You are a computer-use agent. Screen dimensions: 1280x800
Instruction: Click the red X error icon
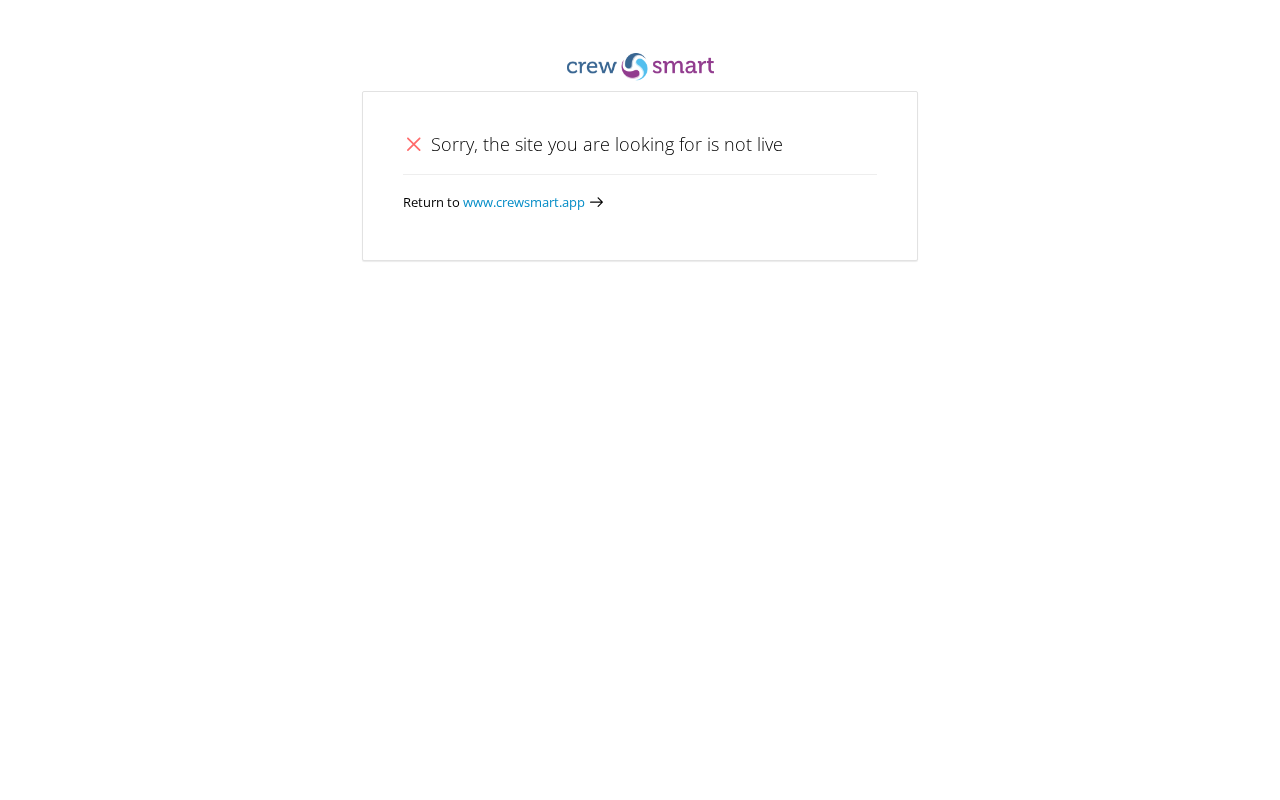pyautogui.click(x=414, y=144)
